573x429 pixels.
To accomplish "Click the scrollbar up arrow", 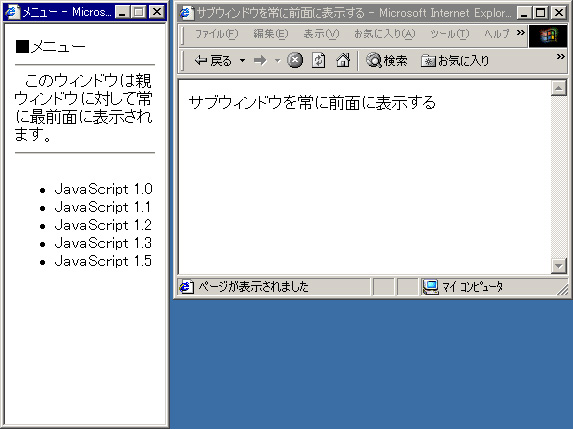I will [x=558, y=88].
